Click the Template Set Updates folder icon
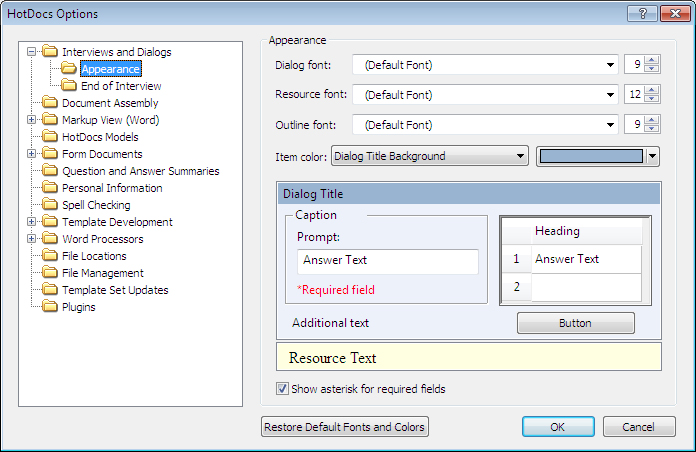696x452 pixels. point(50,289)
